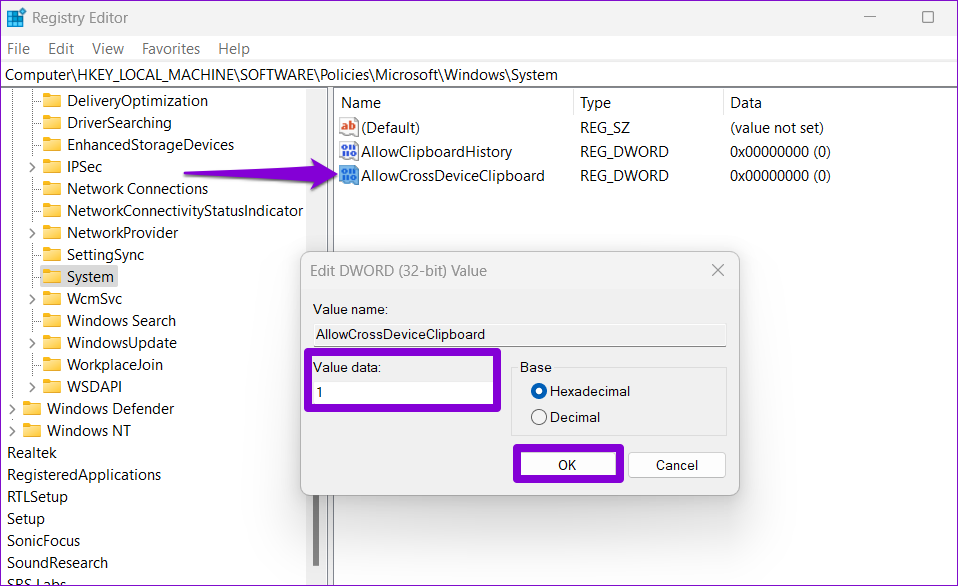Image resolution: width=958 pixels, height=586 pixels.
Task: Click the EnhancedStorageDevices folder icon
Action: 51,144
